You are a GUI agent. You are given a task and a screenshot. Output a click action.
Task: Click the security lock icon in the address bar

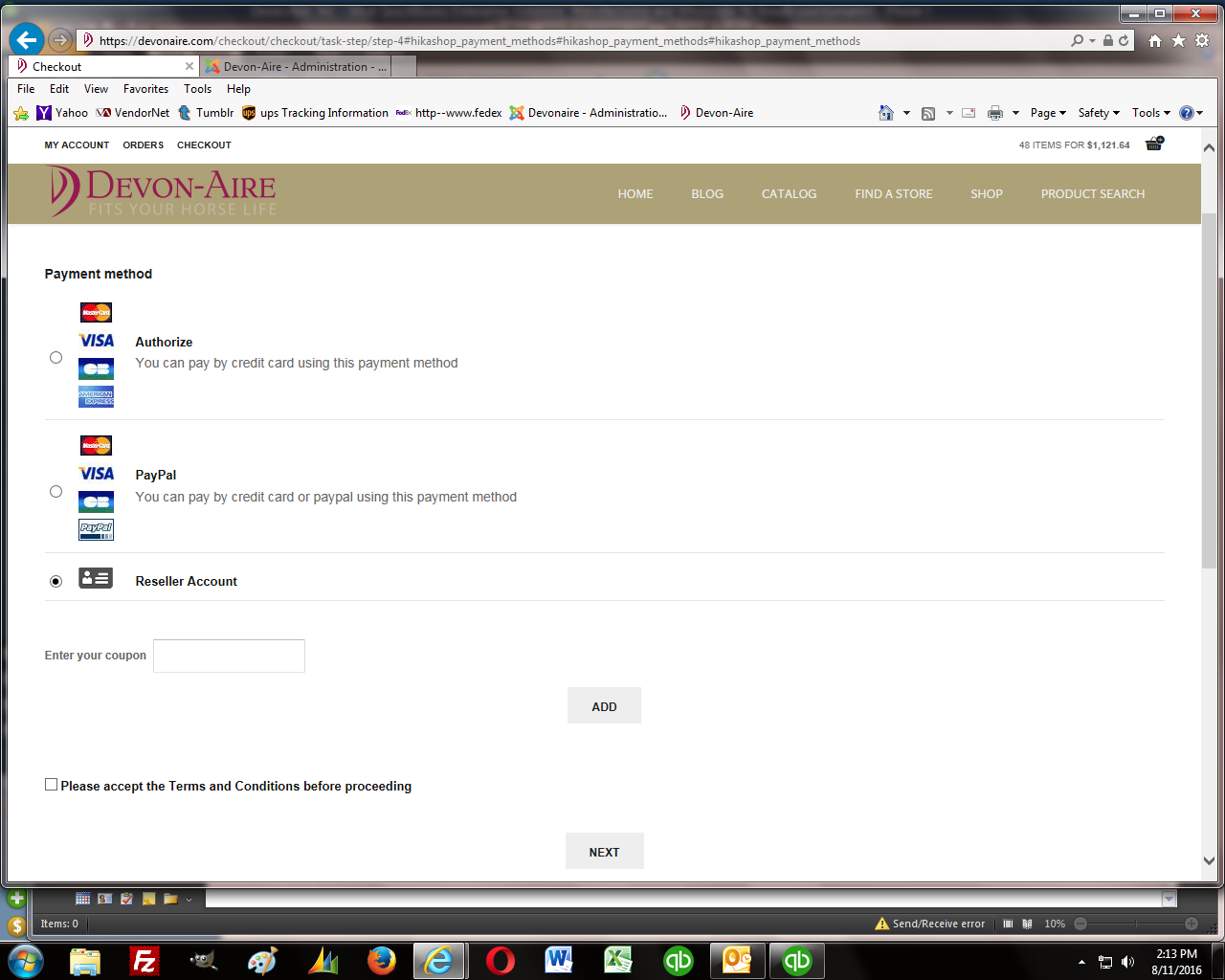[1108, 41]
